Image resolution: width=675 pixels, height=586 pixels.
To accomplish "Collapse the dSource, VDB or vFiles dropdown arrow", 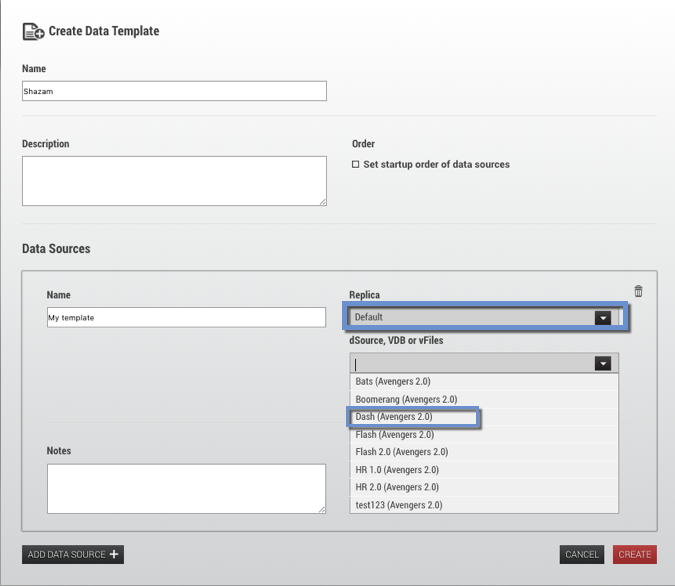I will point(602,364).
